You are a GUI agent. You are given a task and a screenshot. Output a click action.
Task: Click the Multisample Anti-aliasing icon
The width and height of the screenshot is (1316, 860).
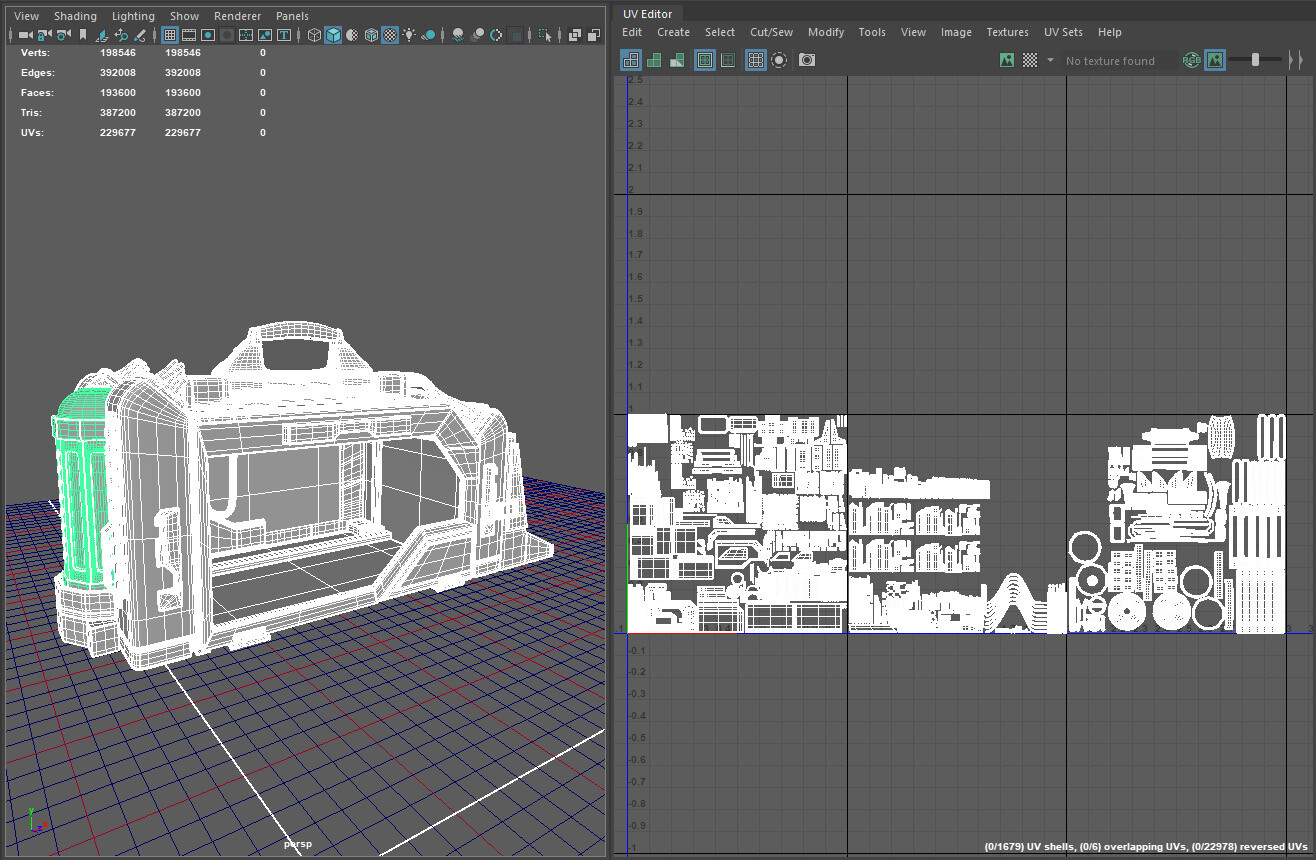(496, 35)
